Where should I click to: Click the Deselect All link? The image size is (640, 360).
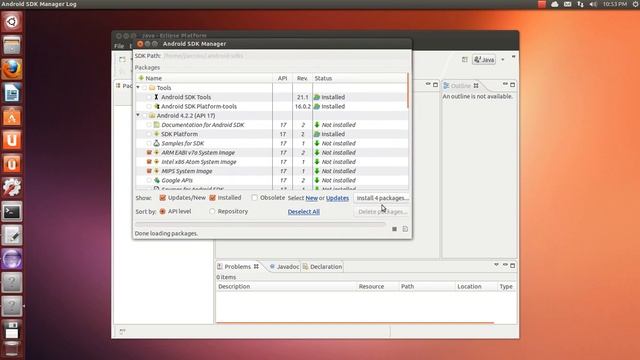(x=304, y=211)
